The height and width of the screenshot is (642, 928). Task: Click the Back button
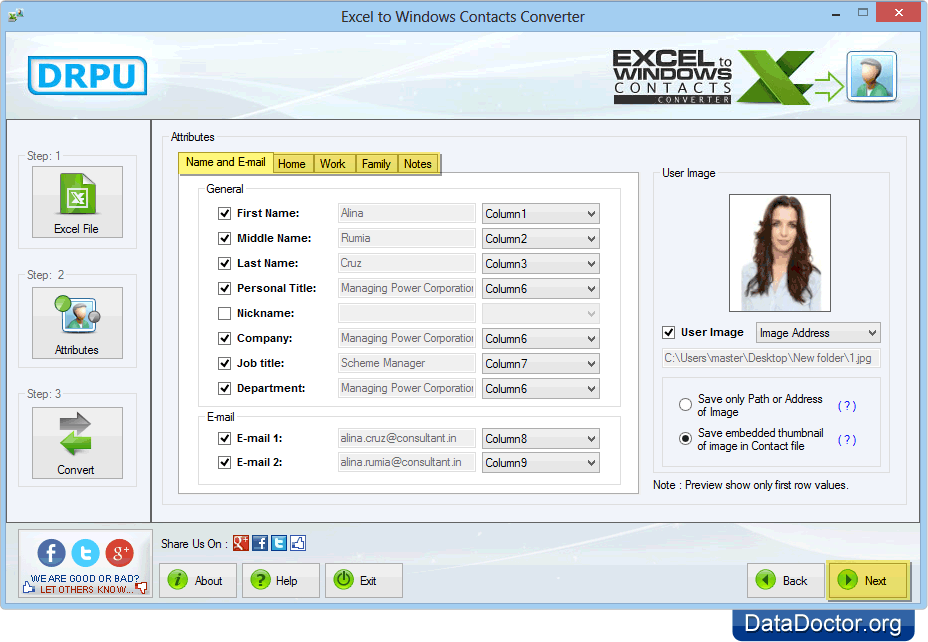(x=785, y=580)
